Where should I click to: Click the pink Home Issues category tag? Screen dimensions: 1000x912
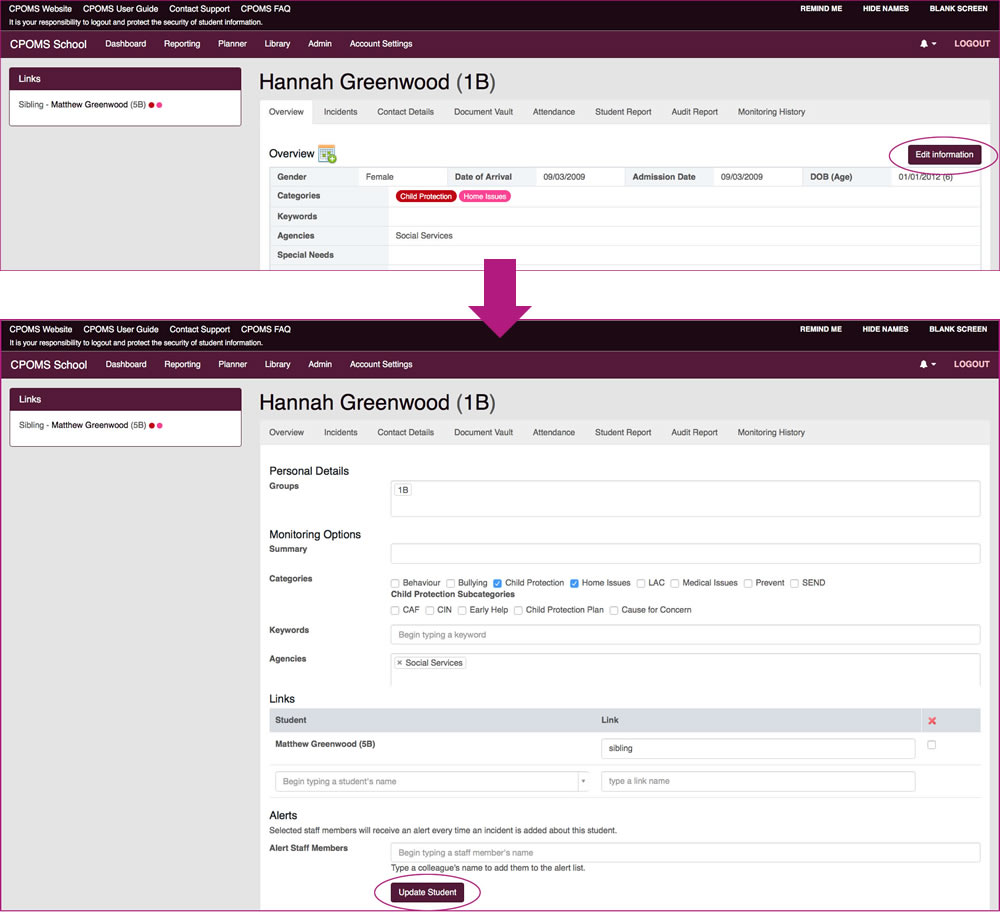click(x=485, y=196)
